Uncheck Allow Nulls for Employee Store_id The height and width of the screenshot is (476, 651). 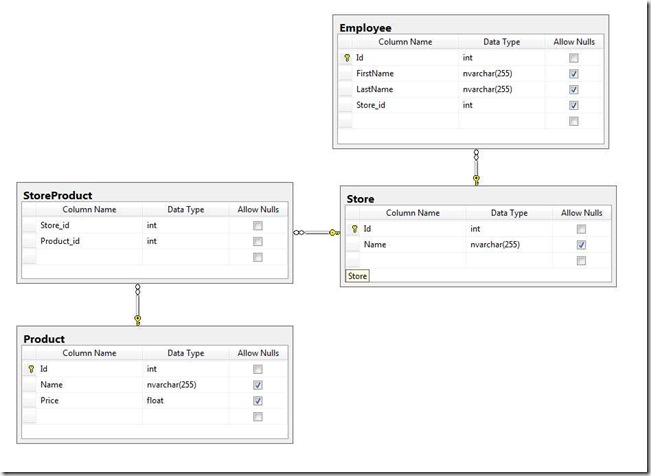(x=574, y=106)
